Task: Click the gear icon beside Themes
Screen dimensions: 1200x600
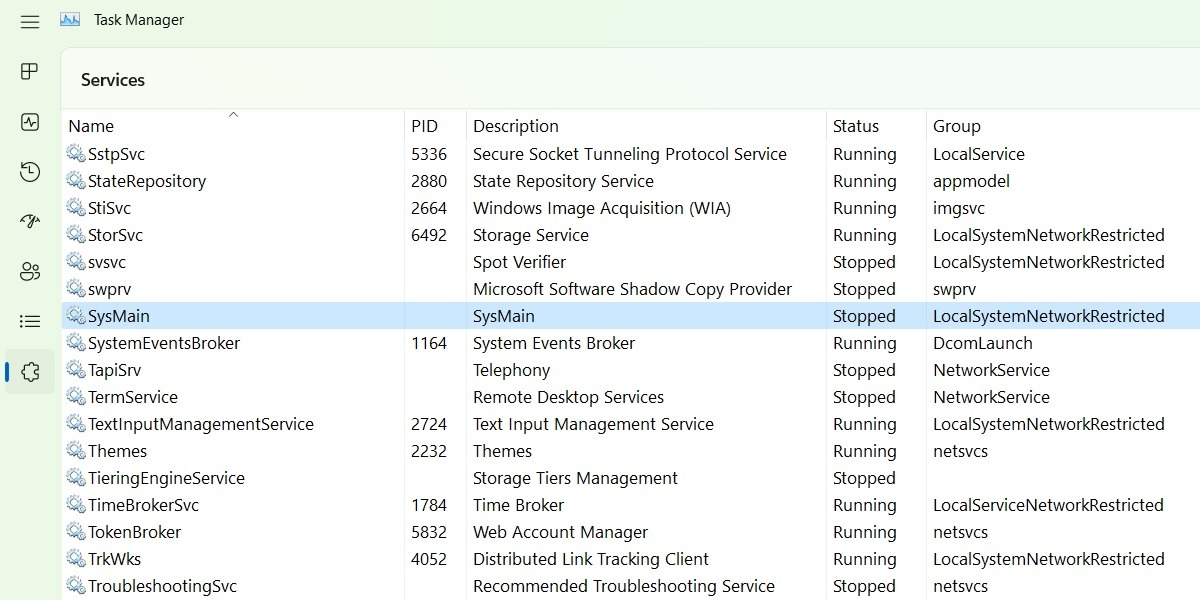Action: pyautogui.click(x=76, y=451)
